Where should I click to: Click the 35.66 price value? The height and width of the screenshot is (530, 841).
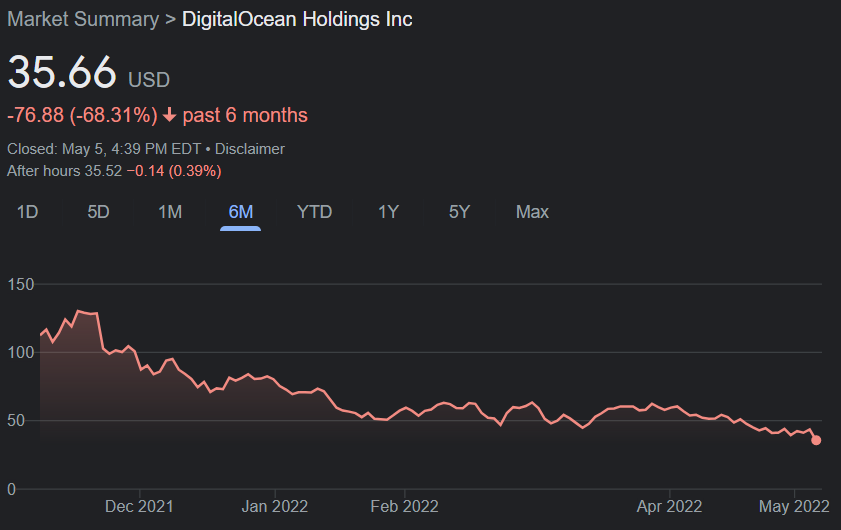[62, 72]
